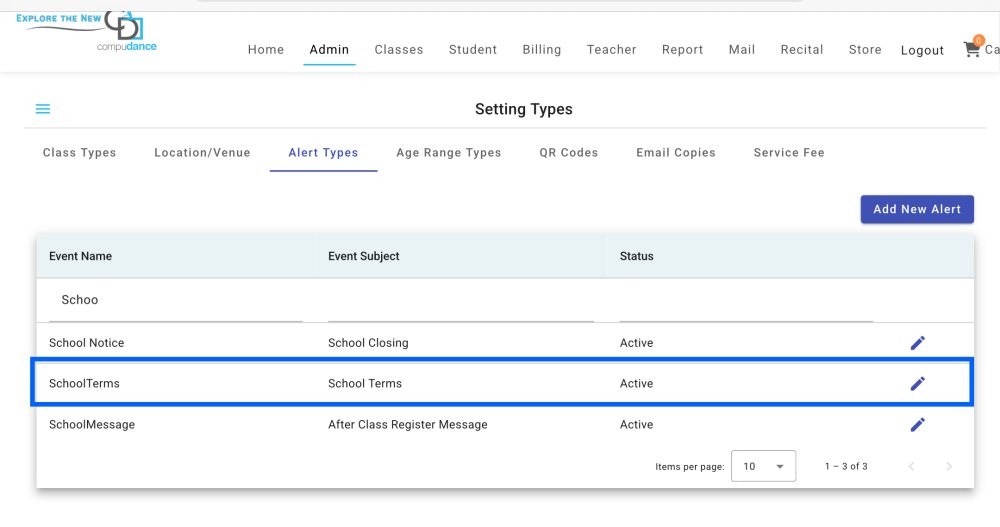Screen dimensions: 1000x527
Task: Open the Teacher menu
Action: pyautogui.click(x=612, y=50)
